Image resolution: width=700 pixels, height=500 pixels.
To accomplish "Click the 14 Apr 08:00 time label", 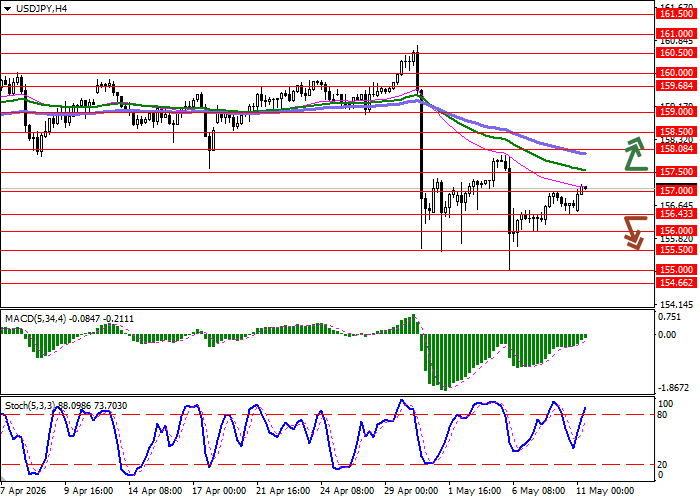I will (155, 491).
